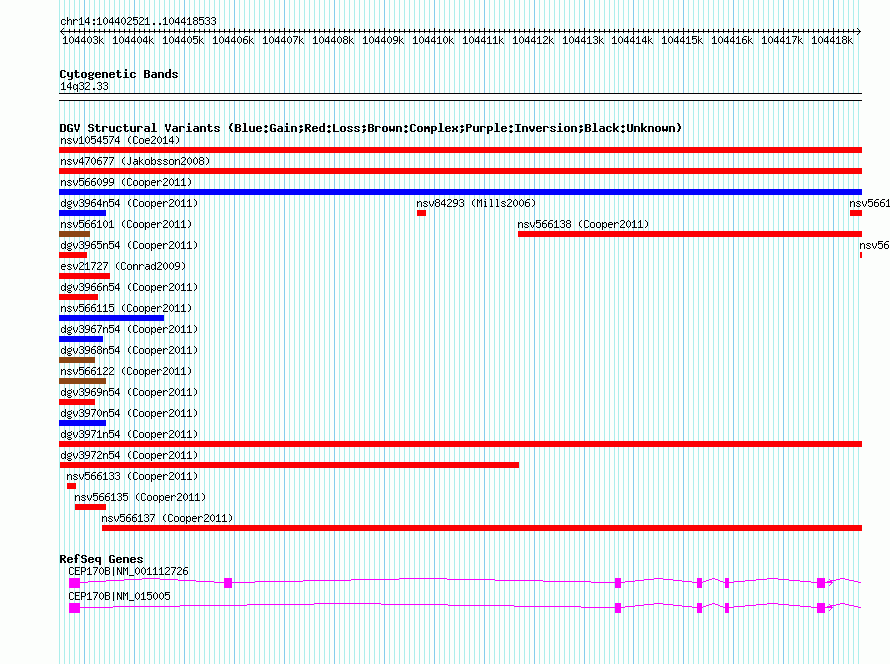Select the nsv470677 (Jakobsson2008) variant label
The width and height of the screenshot is (890, 664).
(135, 161)
